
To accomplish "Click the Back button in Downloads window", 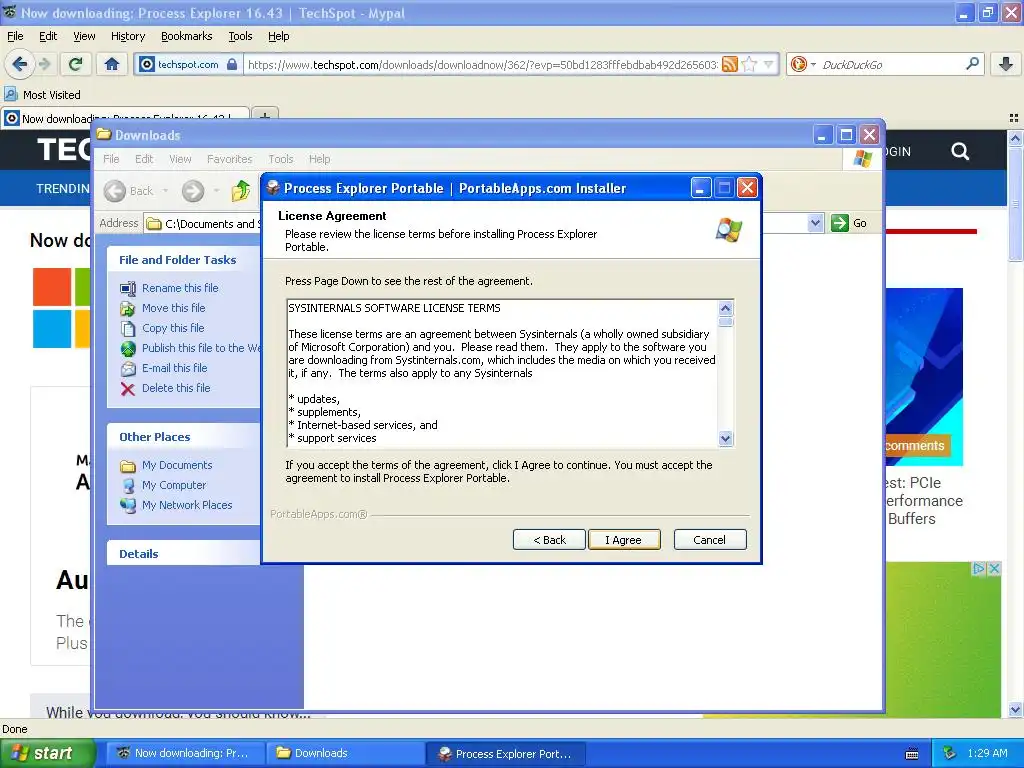I will tap(129, 191).
